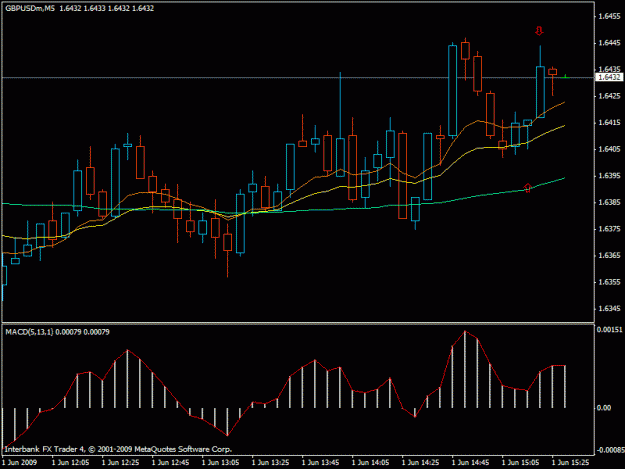Click the 1.6355 price axis label
Viewport: 625px width, 469px height.
coord(609,282)
